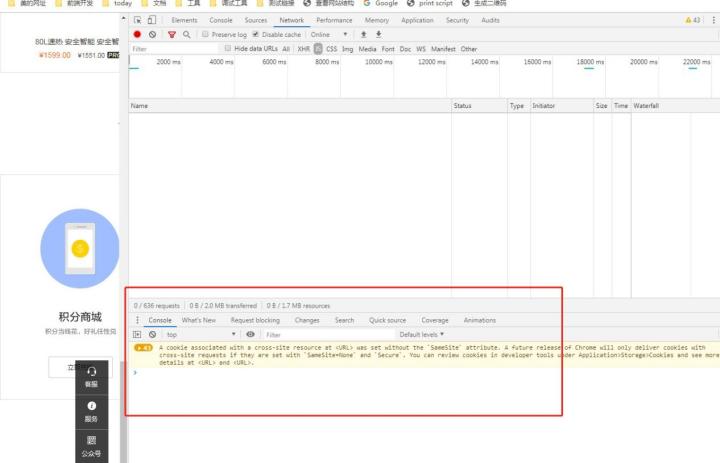This screenshot has height=463, width=720.
Task: Open Default levels dropdown
Action: point(422,334)
